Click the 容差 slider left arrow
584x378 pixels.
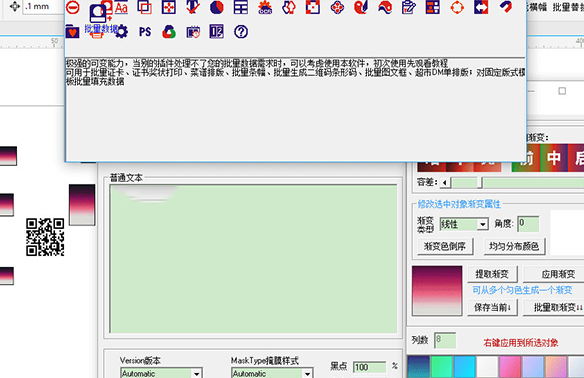click(444, 183)
